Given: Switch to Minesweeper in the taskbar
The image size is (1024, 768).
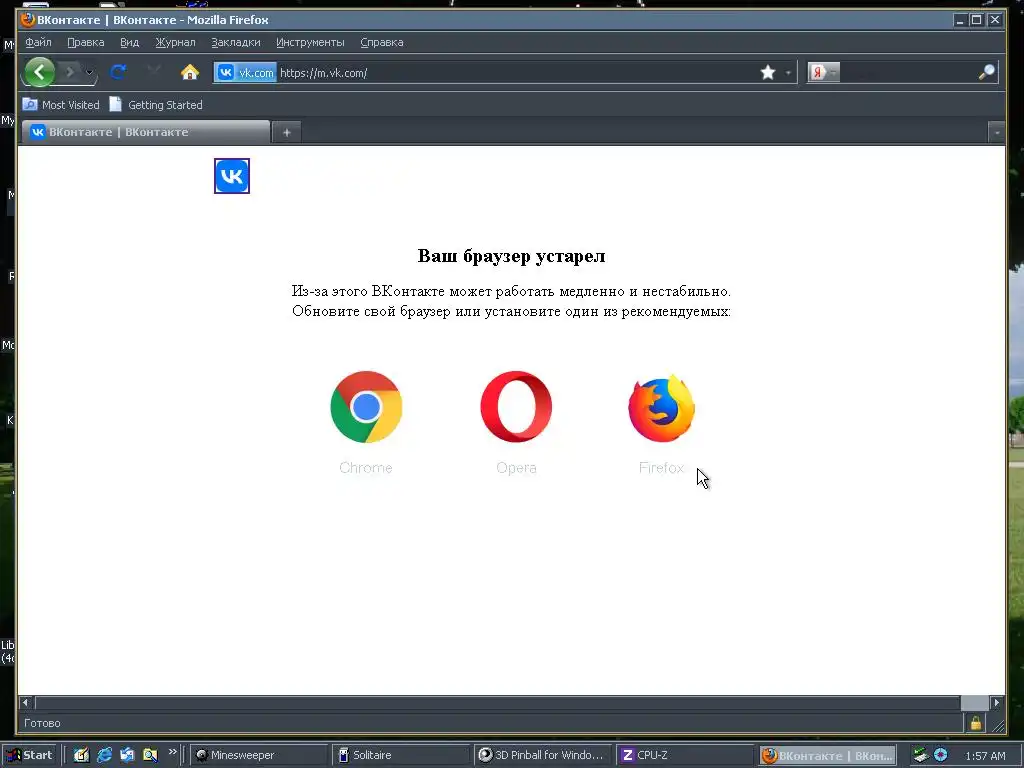Looking at the screenshot, I should 259,755.
